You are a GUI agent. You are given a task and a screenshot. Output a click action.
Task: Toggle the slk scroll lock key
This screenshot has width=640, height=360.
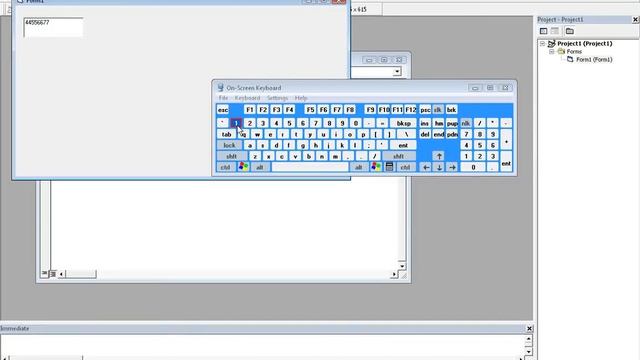438,109
